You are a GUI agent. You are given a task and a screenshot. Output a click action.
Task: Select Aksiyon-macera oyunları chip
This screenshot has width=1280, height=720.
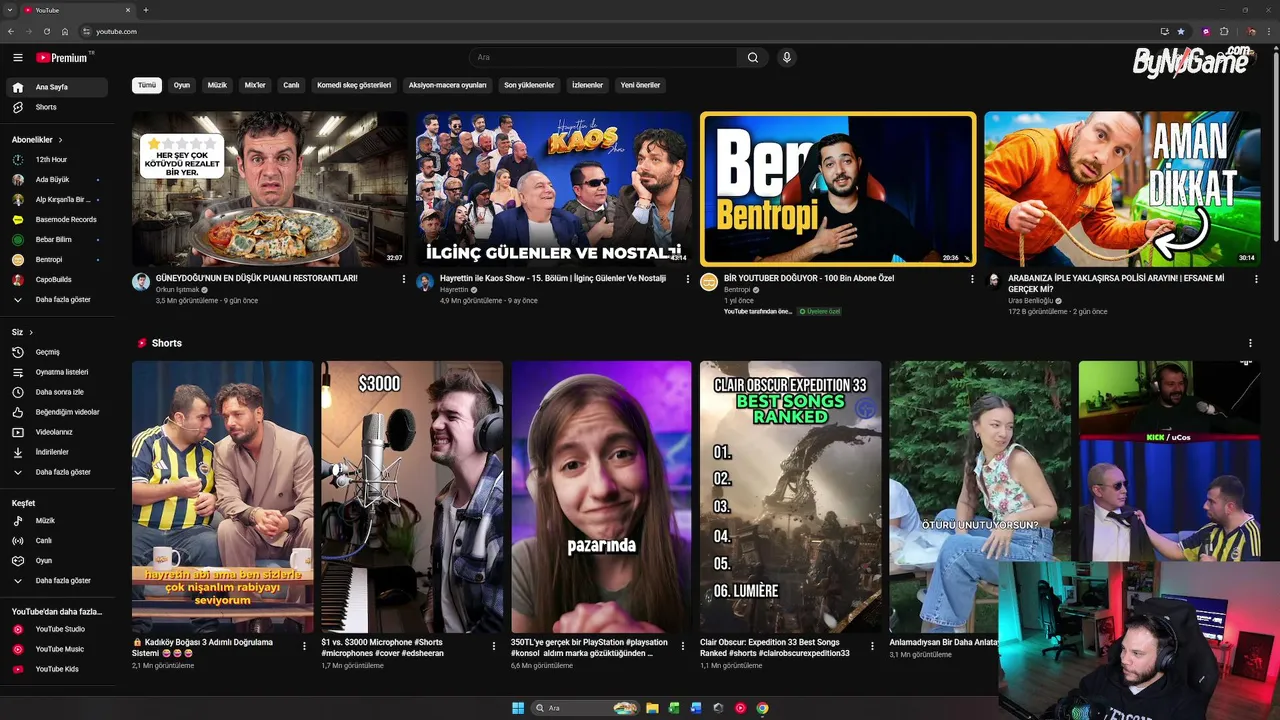coord(447,85)
